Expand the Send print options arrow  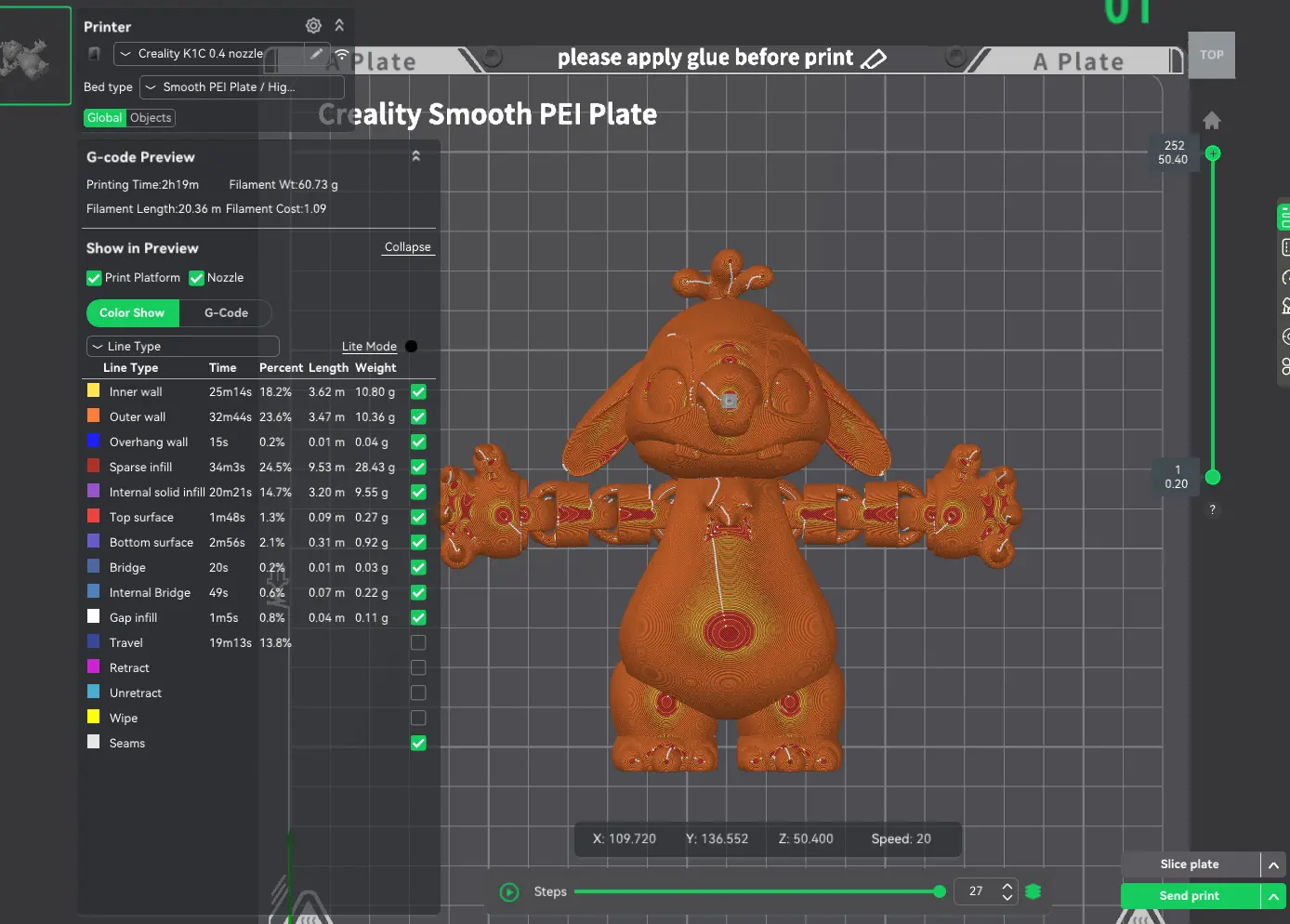tap(1273, 896)
